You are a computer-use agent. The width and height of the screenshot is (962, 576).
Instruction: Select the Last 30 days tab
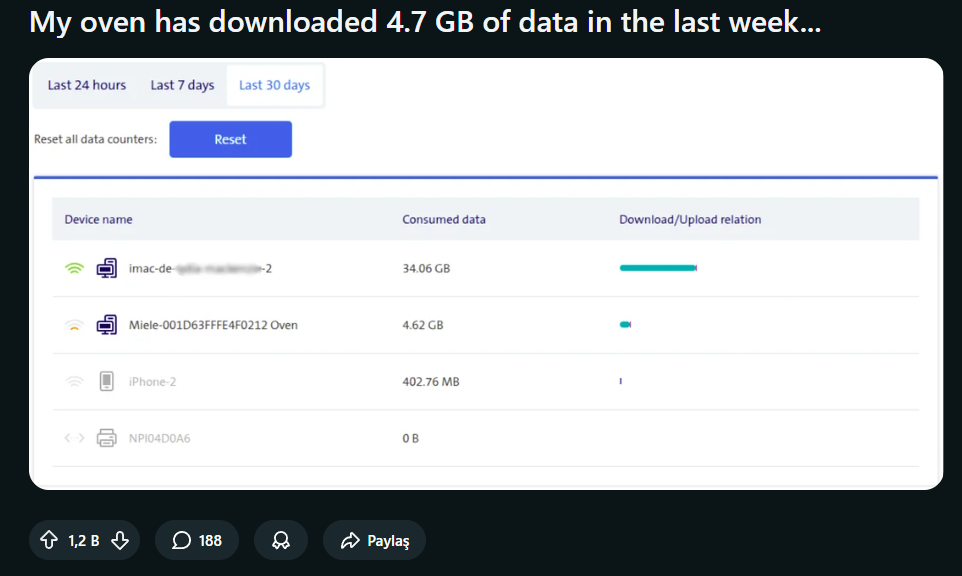click(274, 85)
